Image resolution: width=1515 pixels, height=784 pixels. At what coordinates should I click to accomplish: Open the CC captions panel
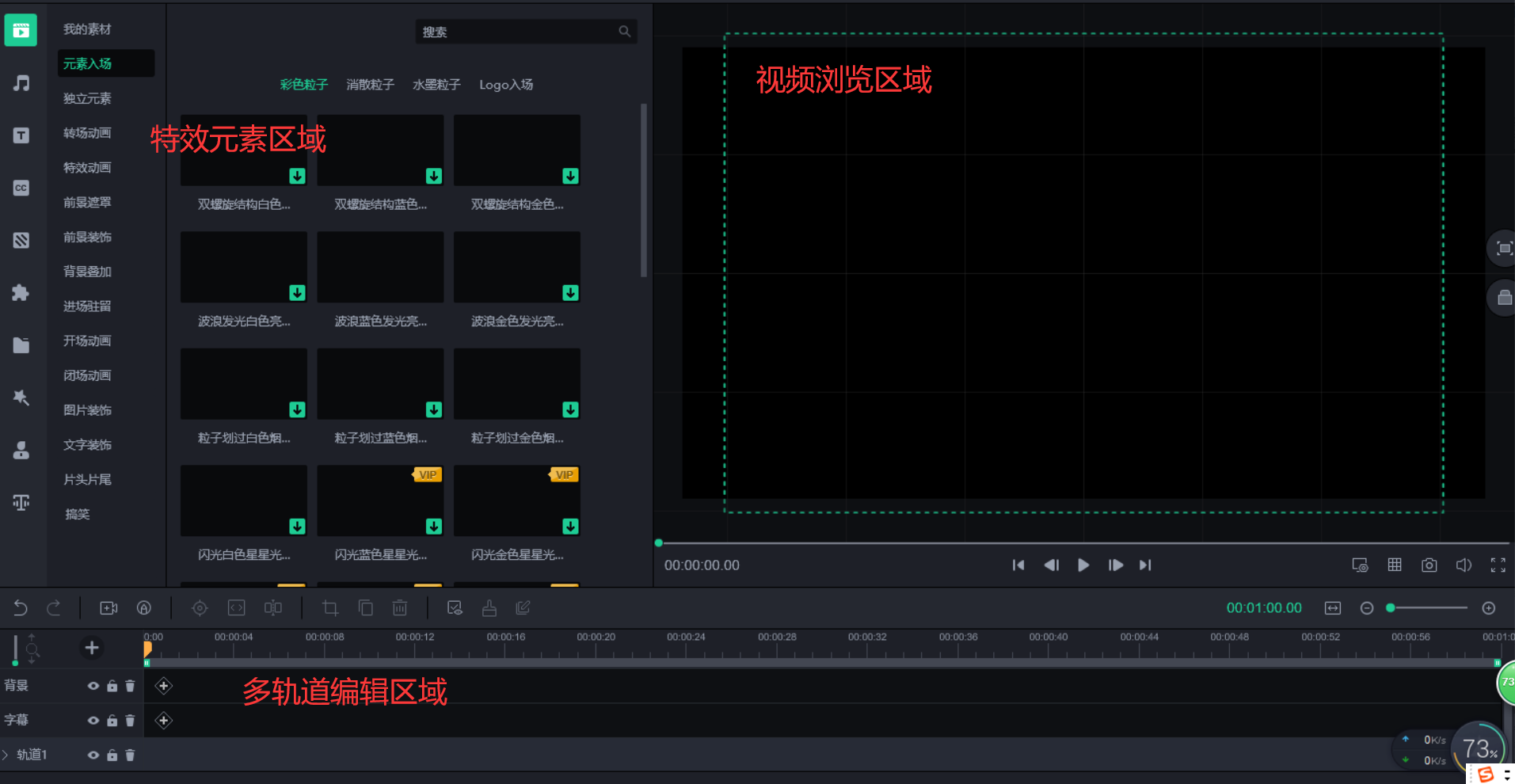click(21, 188)
